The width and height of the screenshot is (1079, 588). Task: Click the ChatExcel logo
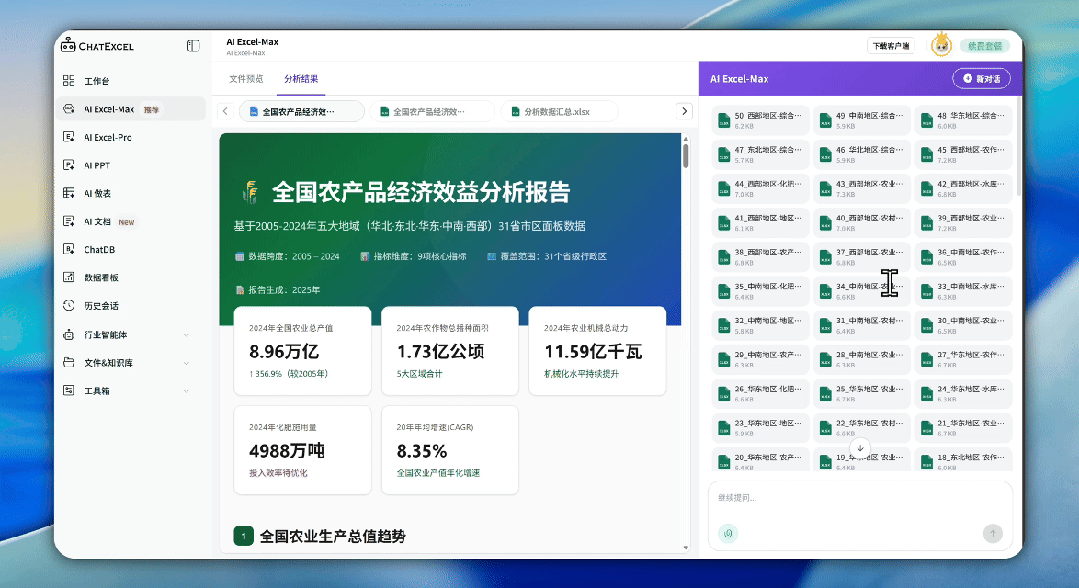click(x=97, y=46)
